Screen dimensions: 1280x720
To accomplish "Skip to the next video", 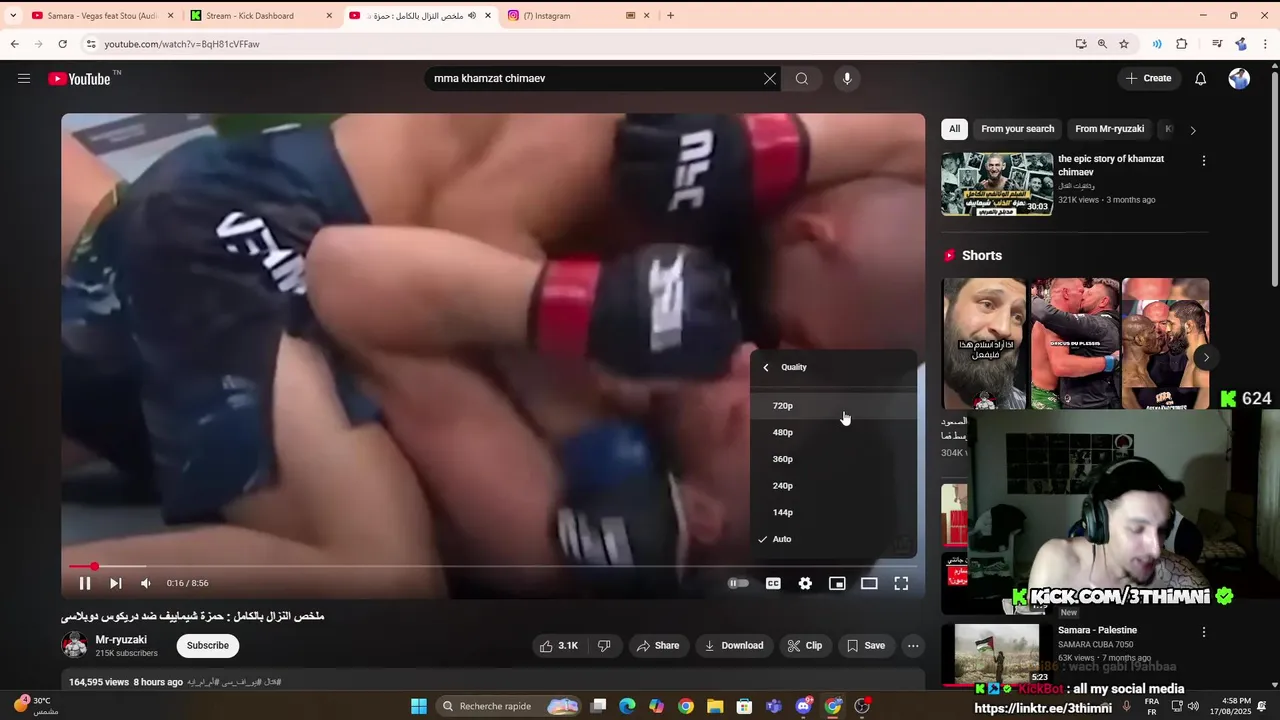I will coord(116,583).
